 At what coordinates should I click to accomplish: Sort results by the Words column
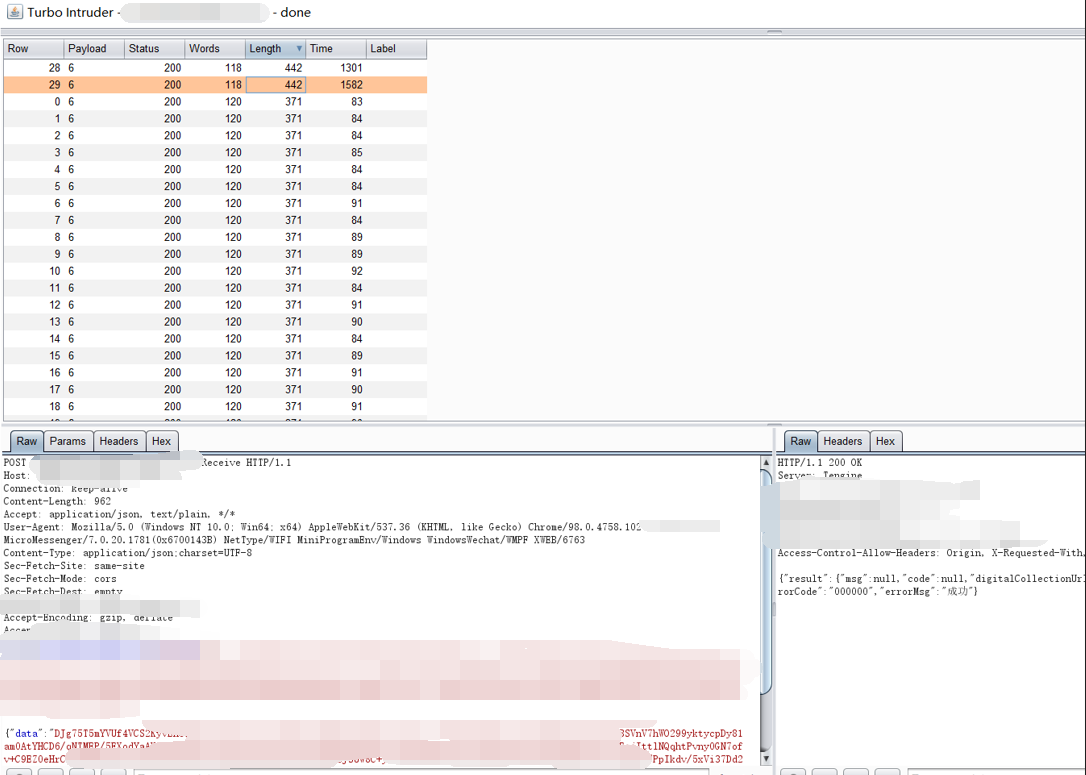coord(215,48)
